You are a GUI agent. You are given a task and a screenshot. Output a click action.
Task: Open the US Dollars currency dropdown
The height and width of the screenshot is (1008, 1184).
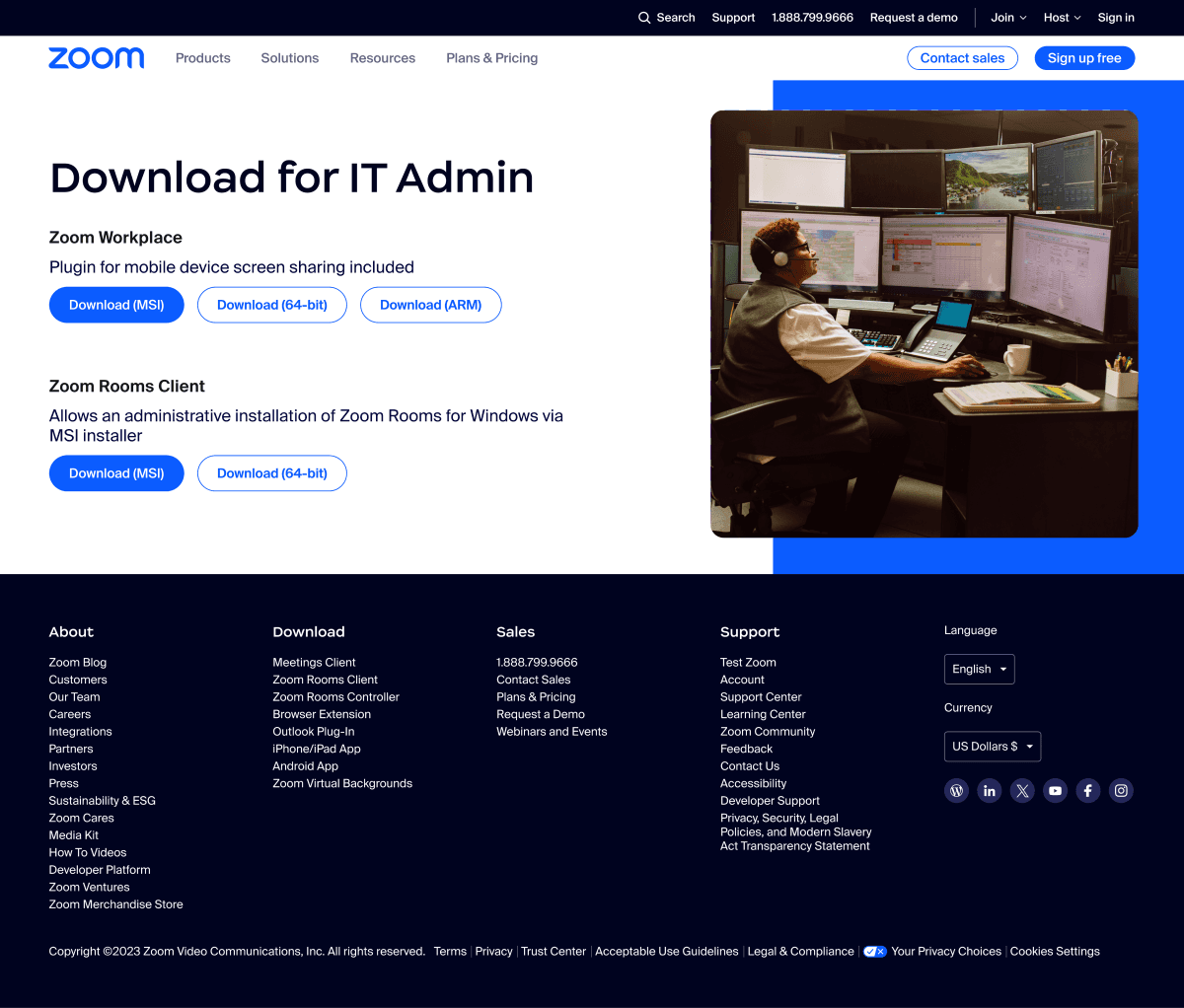coord(993,747)
